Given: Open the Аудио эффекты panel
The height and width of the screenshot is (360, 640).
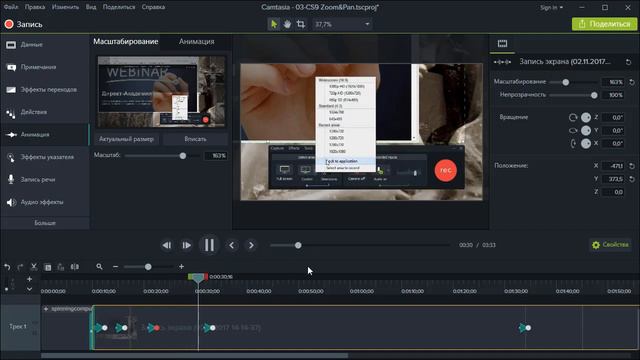Looking at the screenshot, I should [x=45, y=202].
